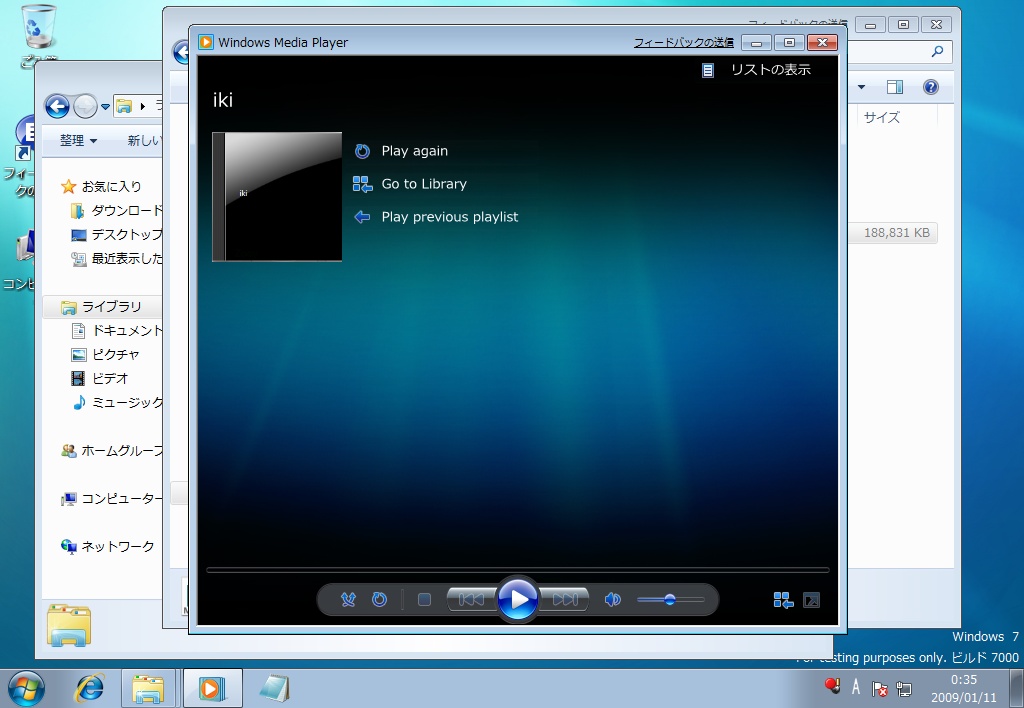Screen dimensions: 1024x708
Task: Open ビデオ library in navigation pane
Action: pyautogui.click(x=110, y=379)
